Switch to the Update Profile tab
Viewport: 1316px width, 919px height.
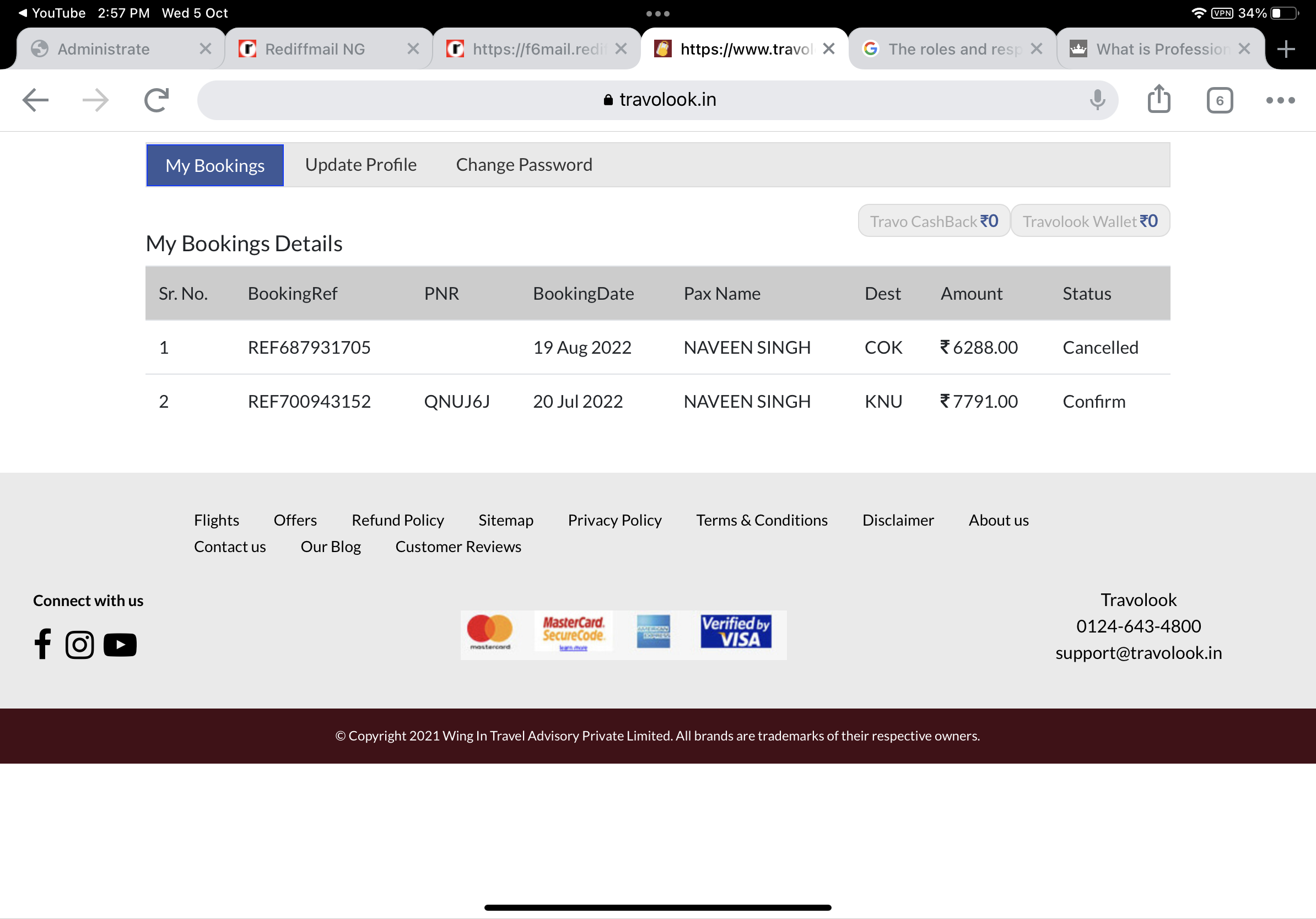(360, 165)
